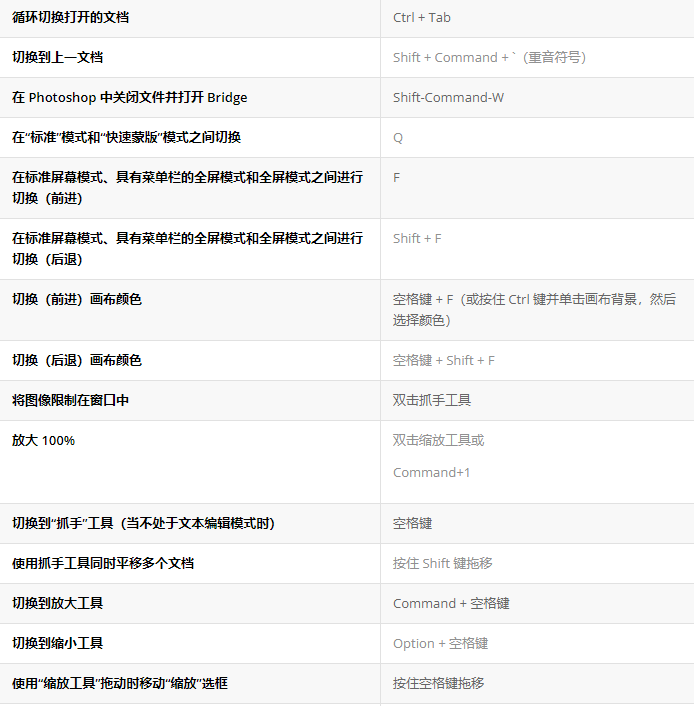Viewport: 694px width, 706px height.
Task: Select the "Ctrl + Tab" shortcut text
Action: 421,17
